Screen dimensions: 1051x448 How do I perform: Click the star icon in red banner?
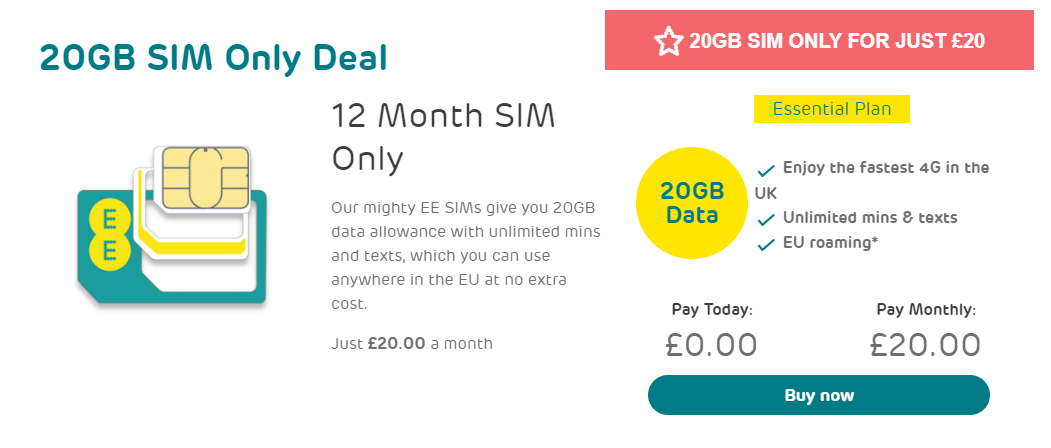(x=668, y=41)
